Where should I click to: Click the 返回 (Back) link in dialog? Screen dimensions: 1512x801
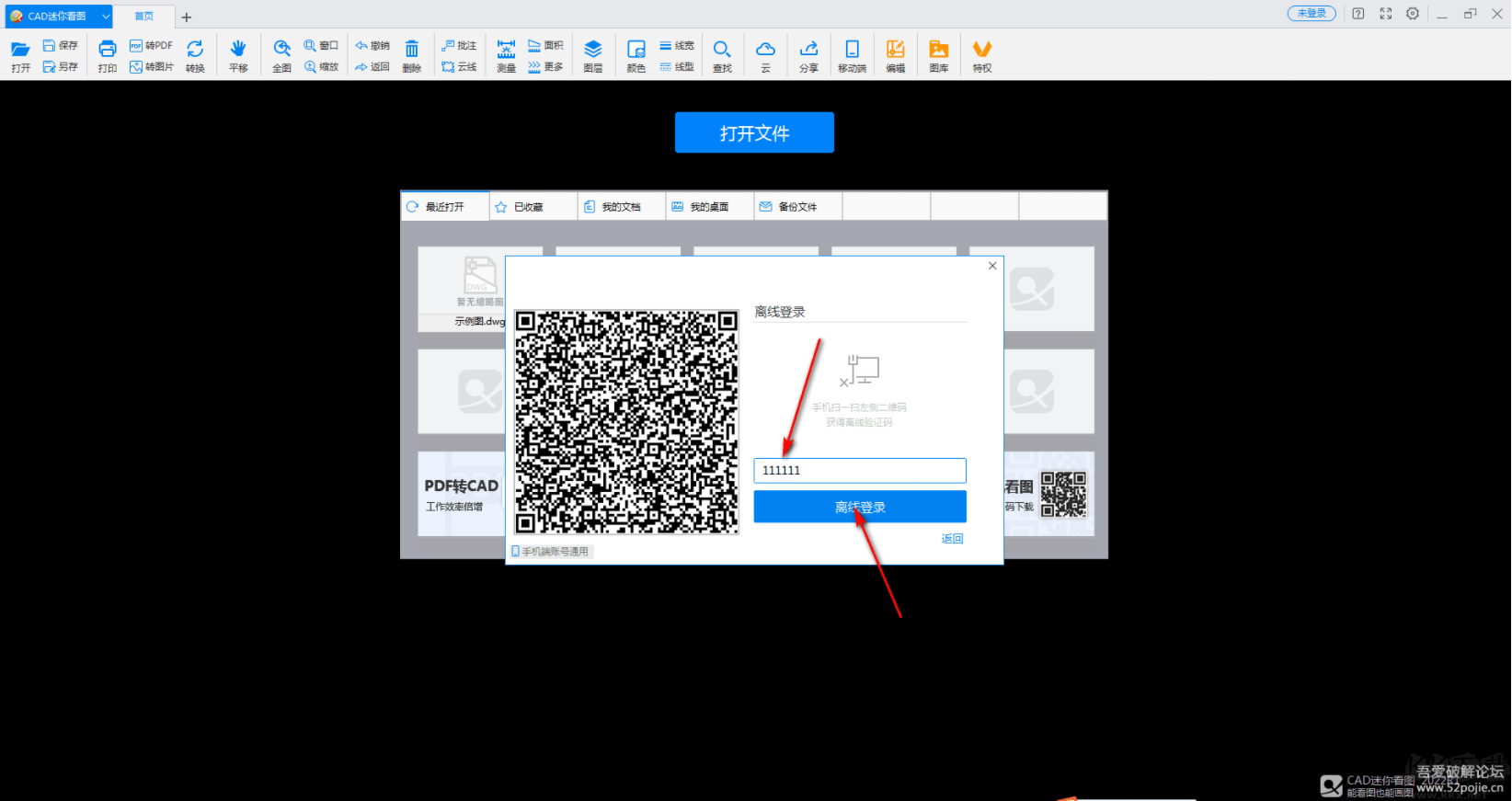pyautogui.click(x=952, y=539)
